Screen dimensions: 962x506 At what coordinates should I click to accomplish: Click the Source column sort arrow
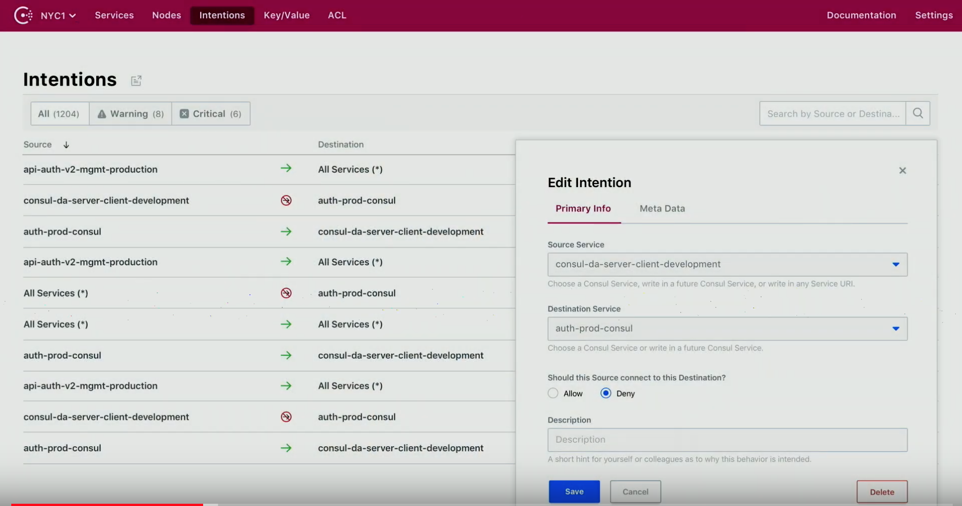click(66, 145)
